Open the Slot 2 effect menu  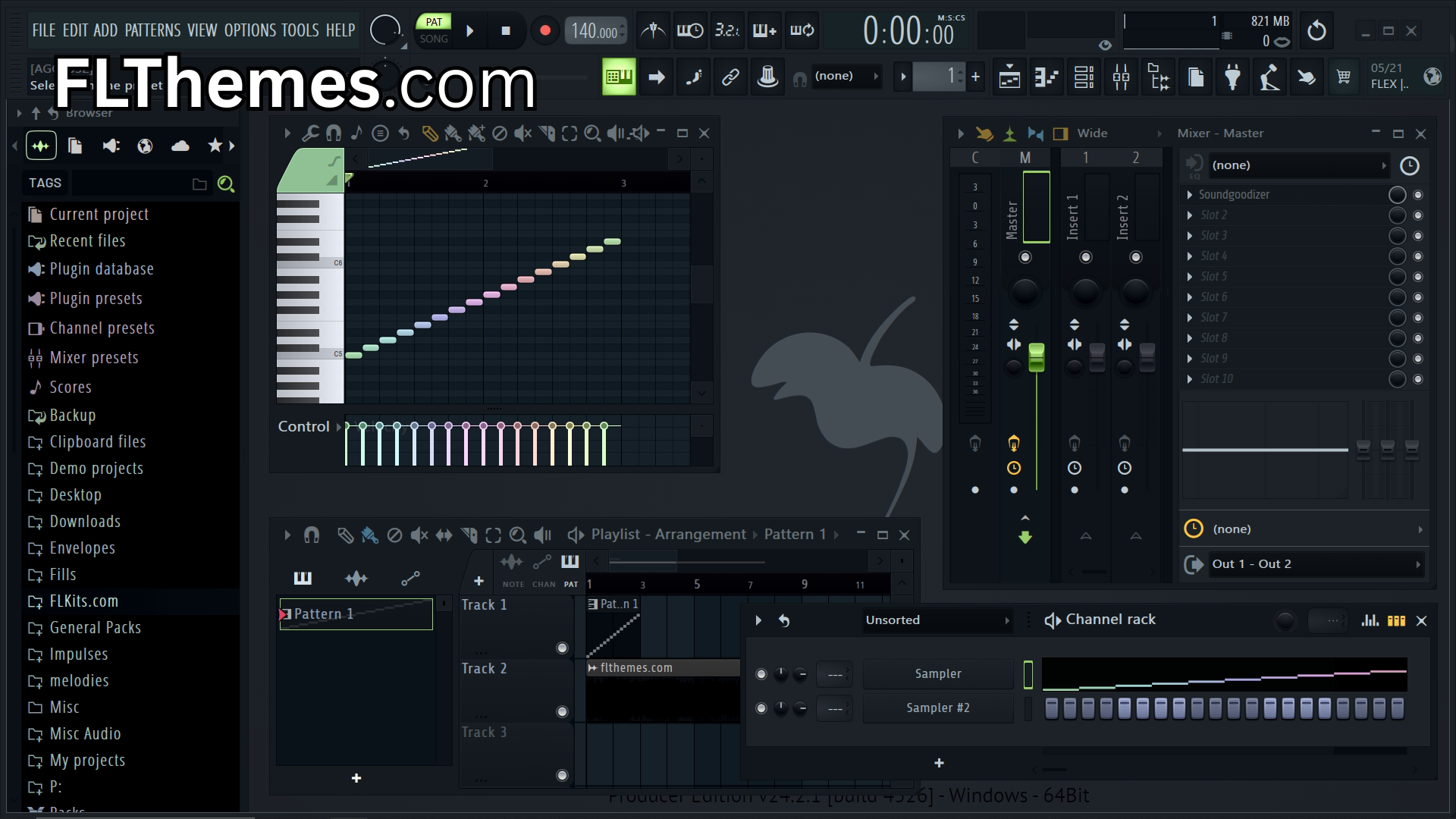click(x=1190, y=215)
